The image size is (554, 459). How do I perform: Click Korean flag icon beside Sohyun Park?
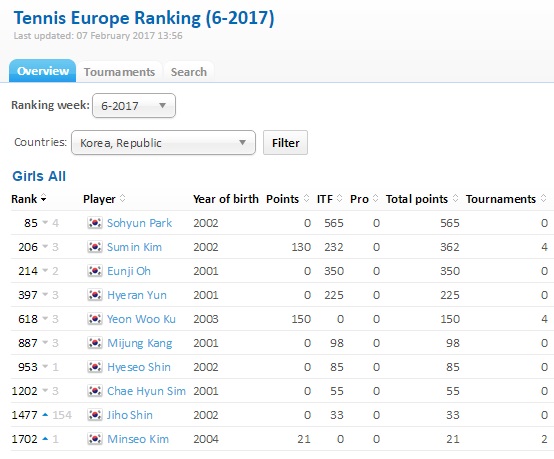point(95,223)
